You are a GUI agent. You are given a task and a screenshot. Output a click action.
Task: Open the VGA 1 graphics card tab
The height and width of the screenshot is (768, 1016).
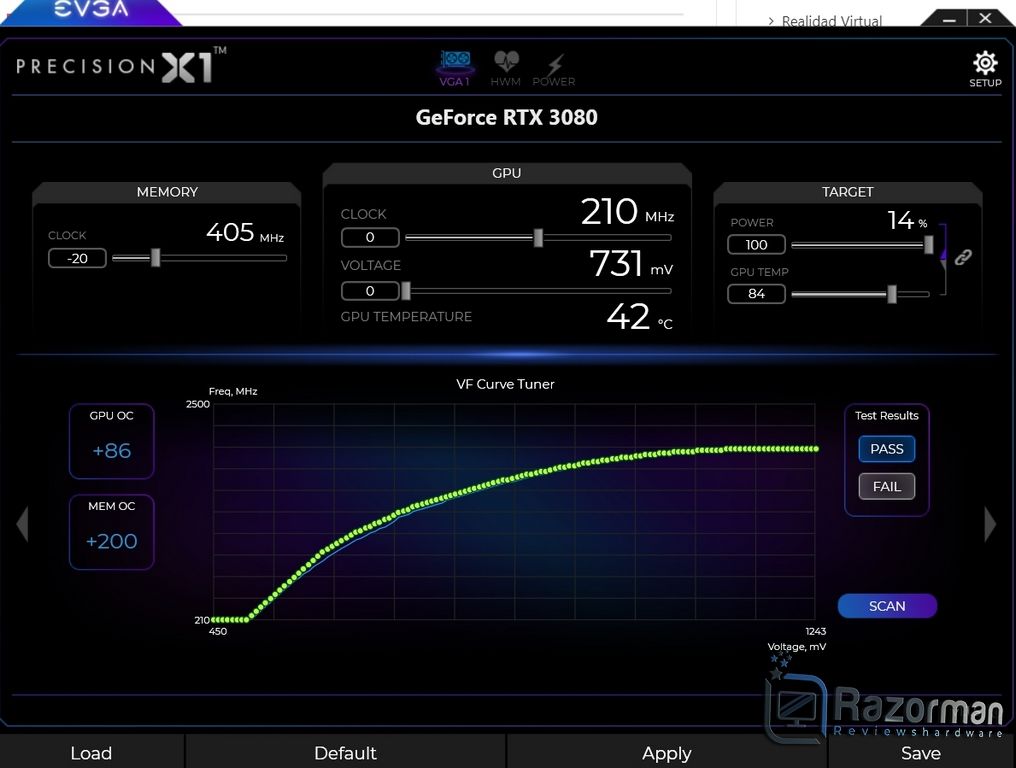(x=455, y=69)
